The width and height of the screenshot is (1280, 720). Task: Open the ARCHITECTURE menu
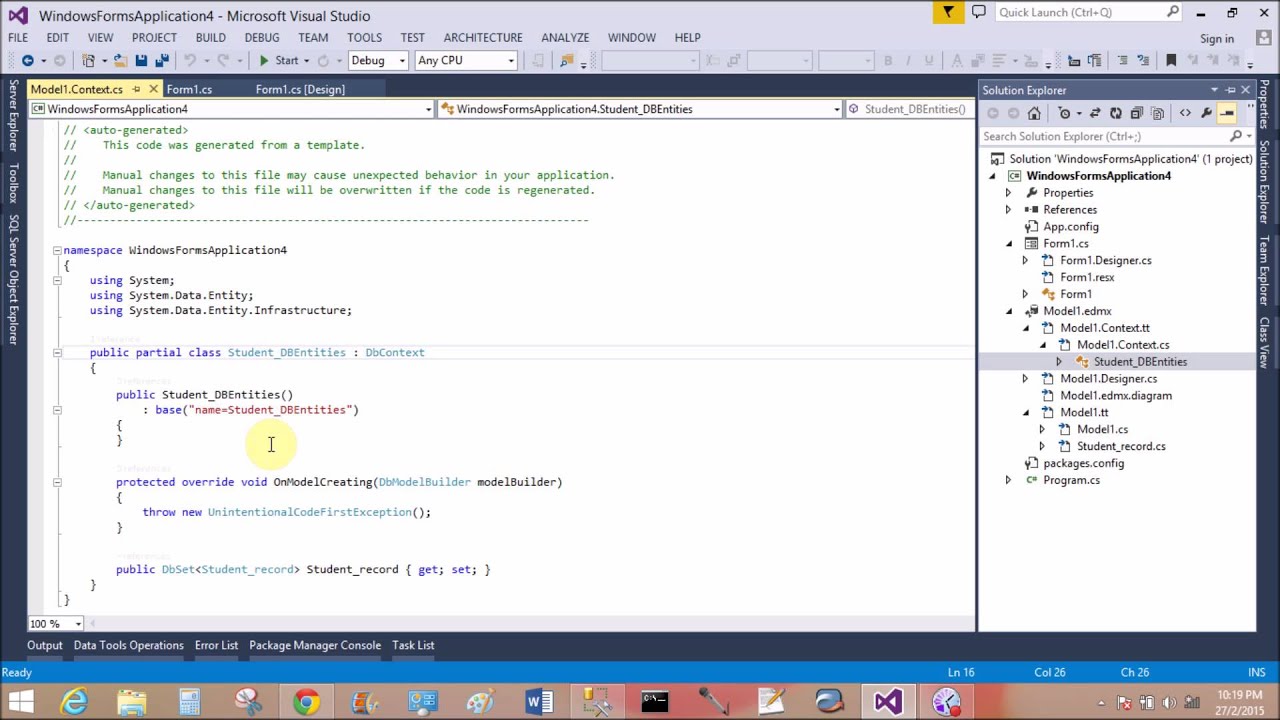pyautogui.click(x=483, y=37)
